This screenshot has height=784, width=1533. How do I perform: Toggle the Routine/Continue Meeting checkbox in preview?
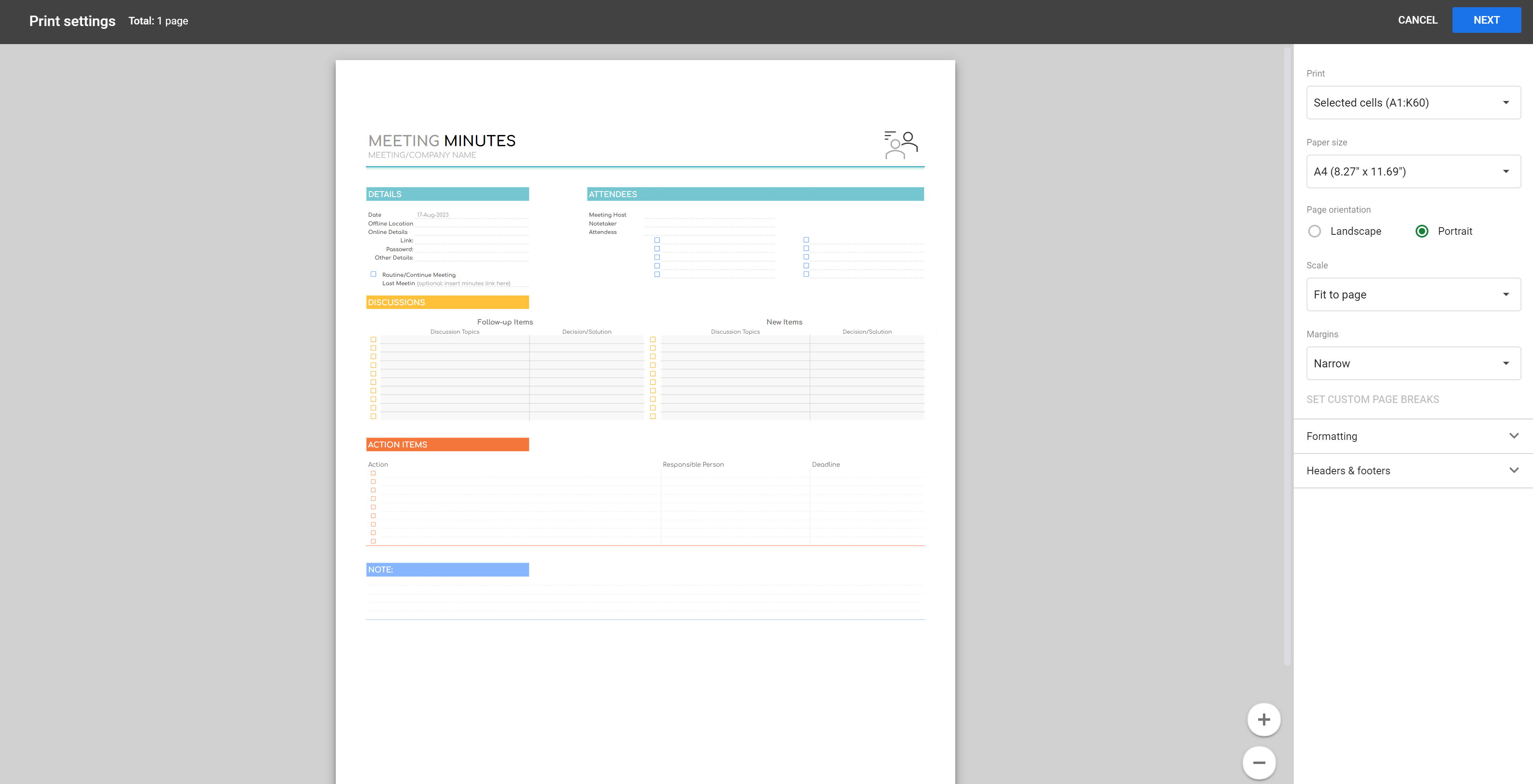coord(373,274)
